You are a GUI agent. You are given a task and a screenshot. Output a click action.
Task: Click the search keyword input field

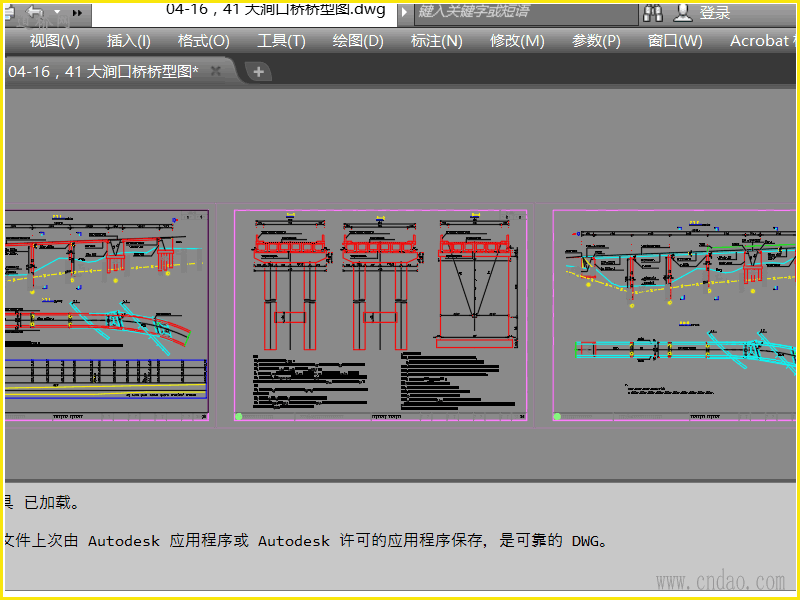pos(526,13)
